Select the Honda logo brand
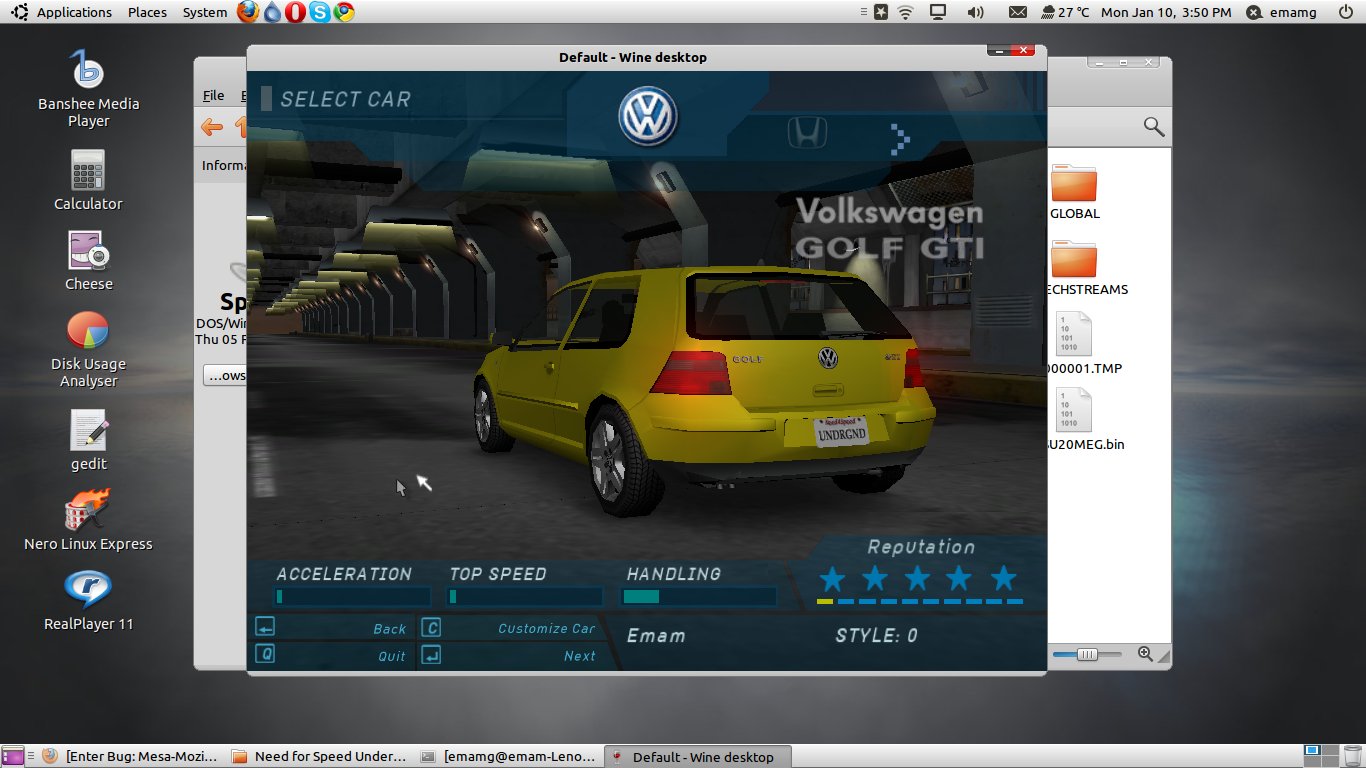 pos(807,132)
